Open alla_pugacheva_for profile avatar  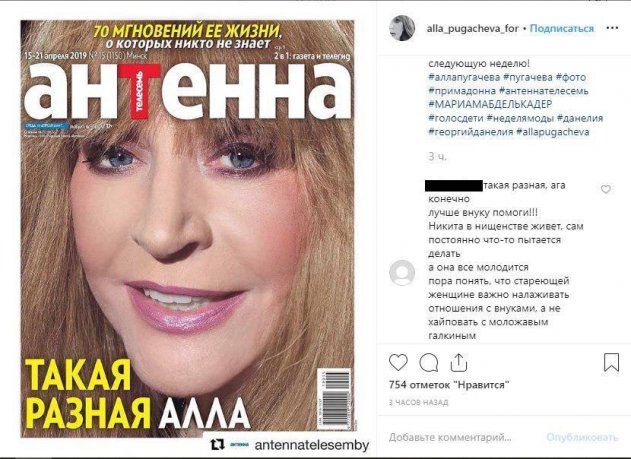click(402, 28)
